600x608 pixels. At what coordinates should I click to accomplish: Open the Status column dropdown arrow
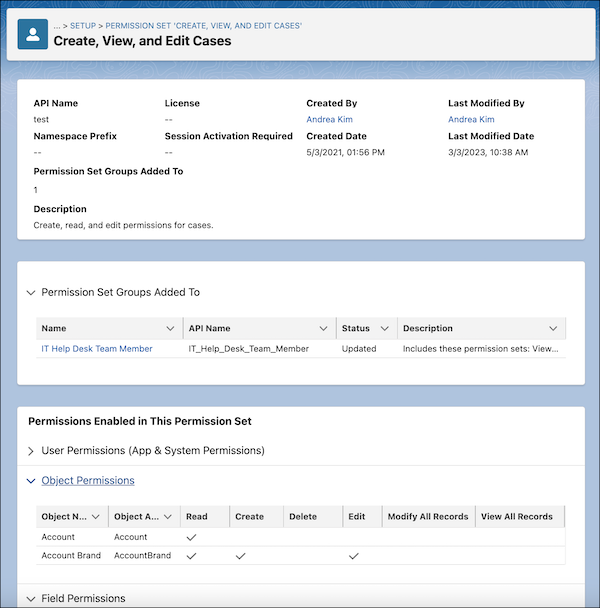point(384,328)
